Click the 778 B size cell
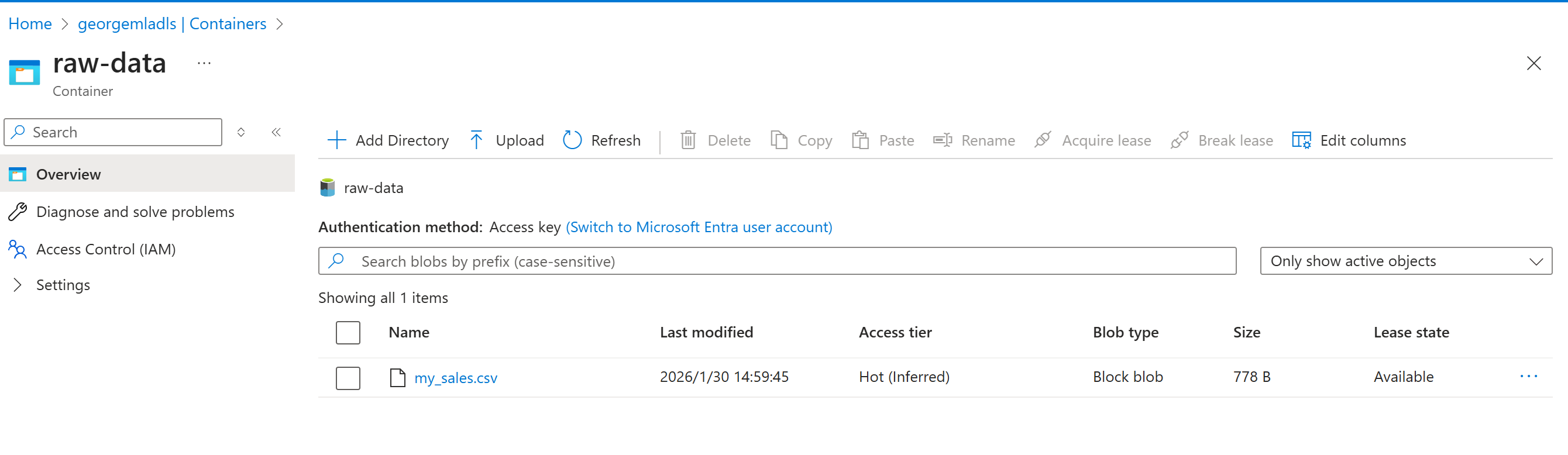Viewport: 1568px width, 455px height. (x=1251, y=377)
